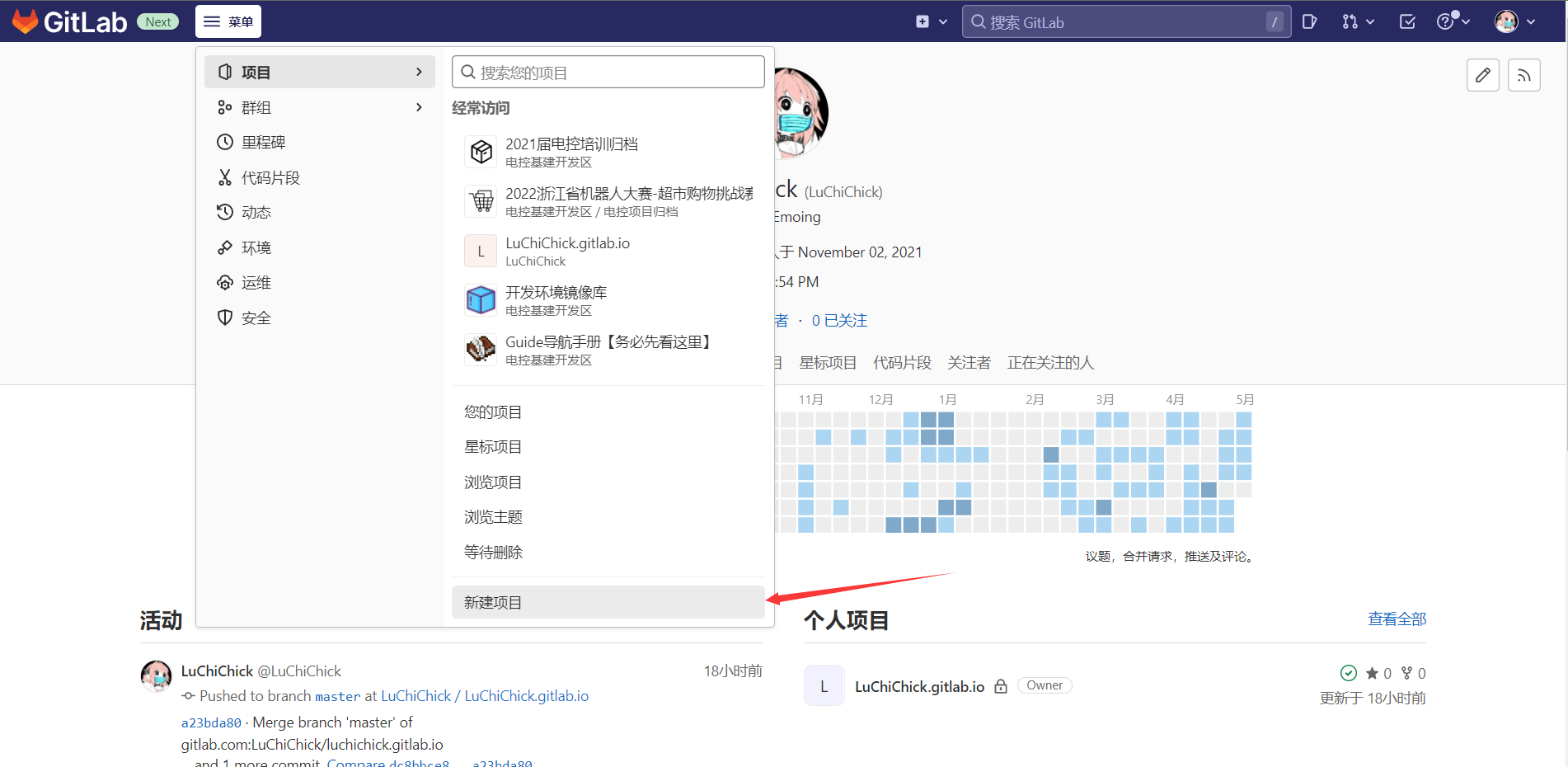Open the merge requests dropdown icon
Viewport: 1568px width, 767px height.
(1358, 22)
